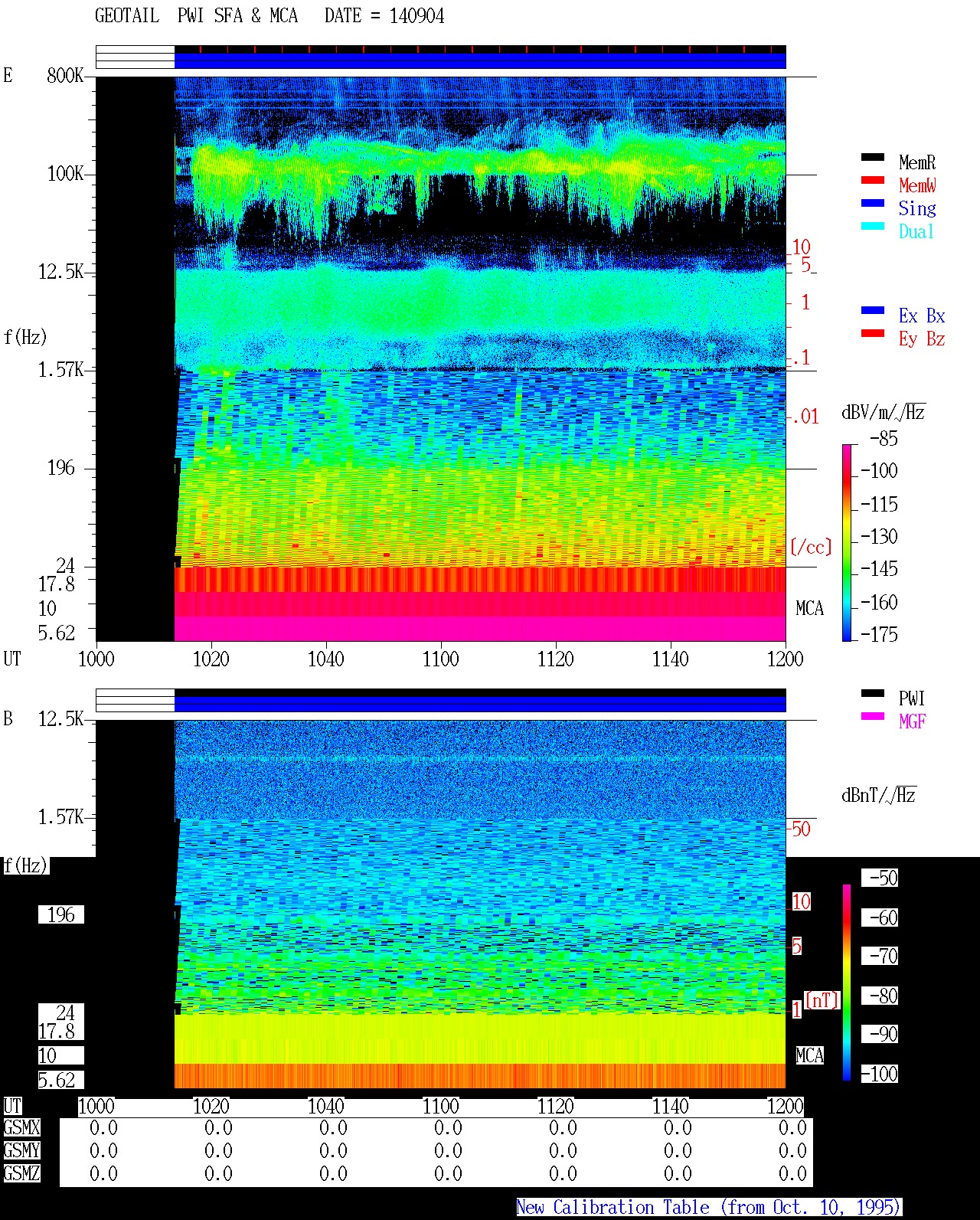
Task: Click the black PWI legend swatch
Action: click(x=873, y=693)
